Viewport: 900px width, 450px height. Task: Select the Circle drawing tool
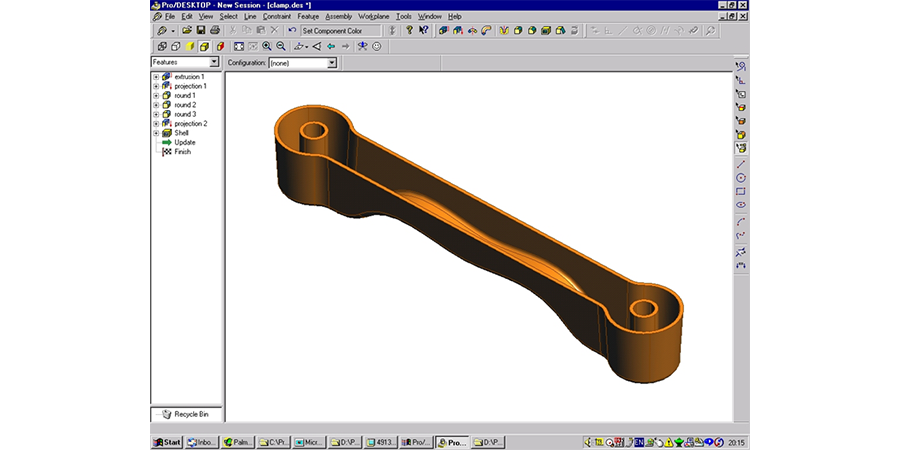click(x=741, y=177)
